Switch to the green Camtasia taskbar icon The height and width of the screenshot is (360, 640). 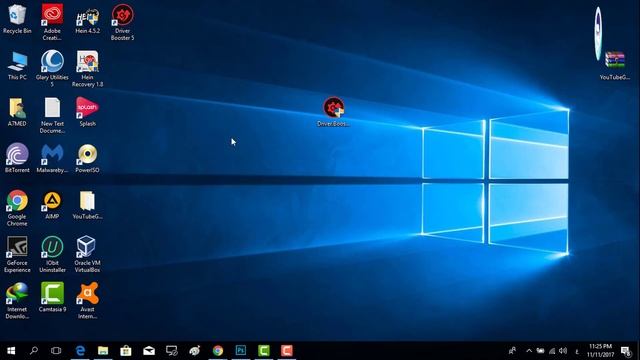click(x=264, y=351)
